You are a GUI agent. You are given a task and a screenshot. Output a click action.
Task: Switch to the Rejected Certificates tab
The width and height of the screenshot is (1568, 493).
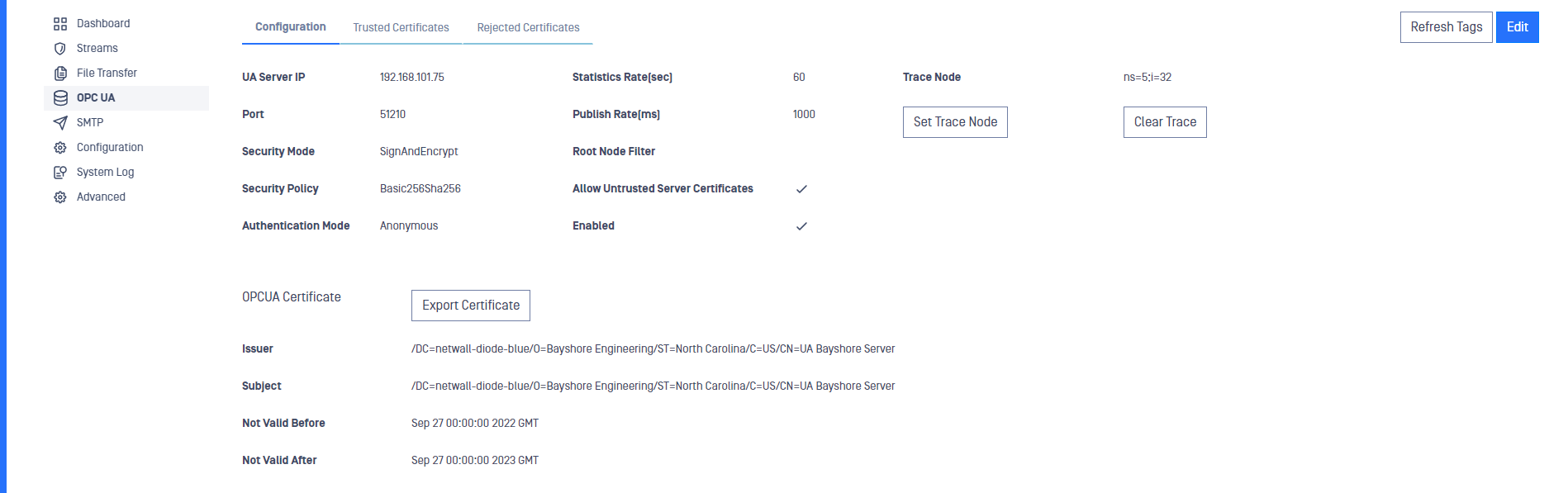point(528,27)
